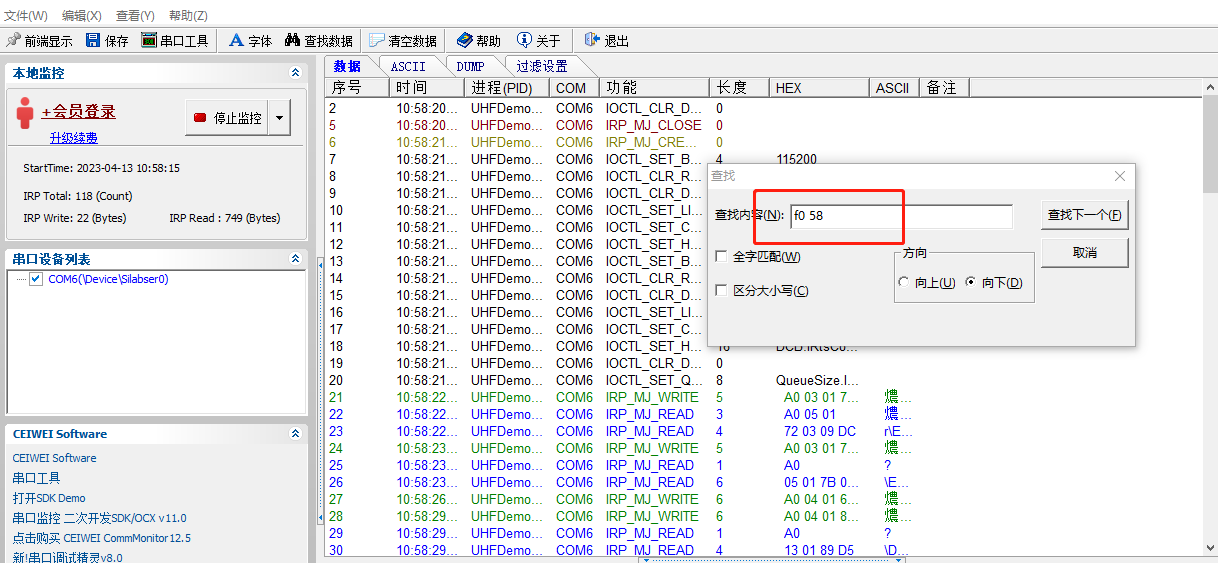Open the dropdown arrow beside 停止监控
This screenshot has width=1218, height=563.
pyautogui.click(x=280, y=118)
